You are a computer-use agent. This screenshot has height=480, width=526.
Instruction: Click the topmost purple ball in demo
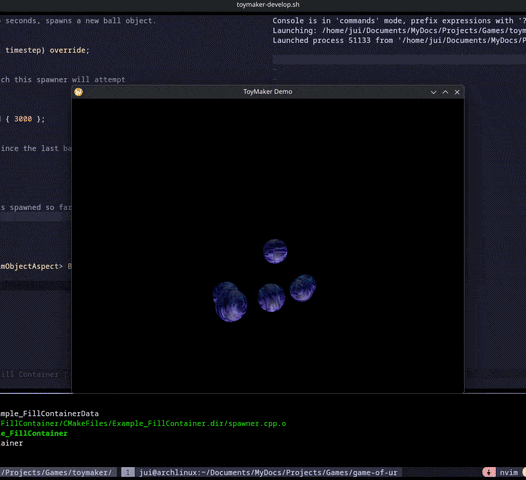275,251
